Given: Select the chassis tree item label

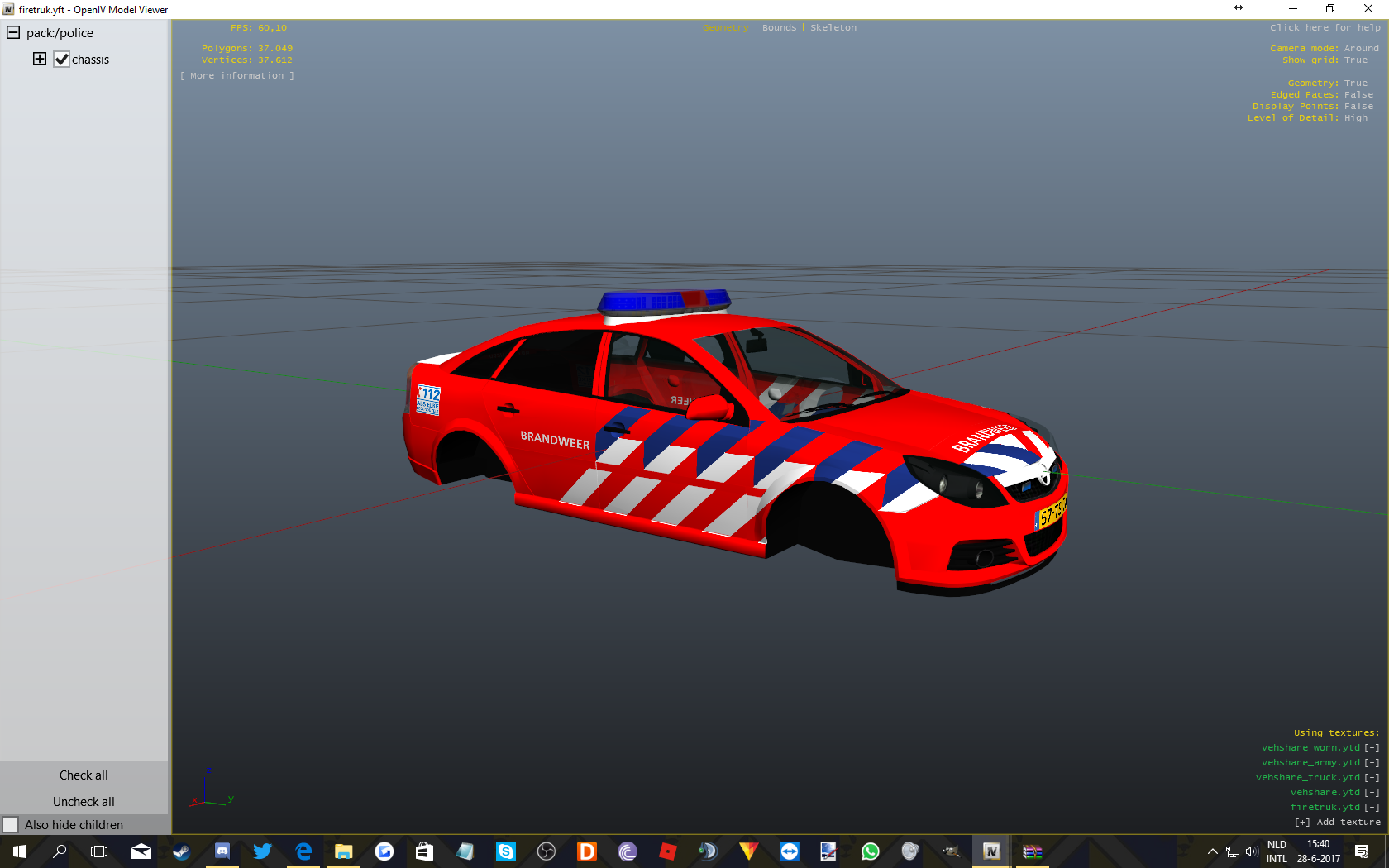Looking at the screenshot, I should pyautogui.click(x=90, y=60).
